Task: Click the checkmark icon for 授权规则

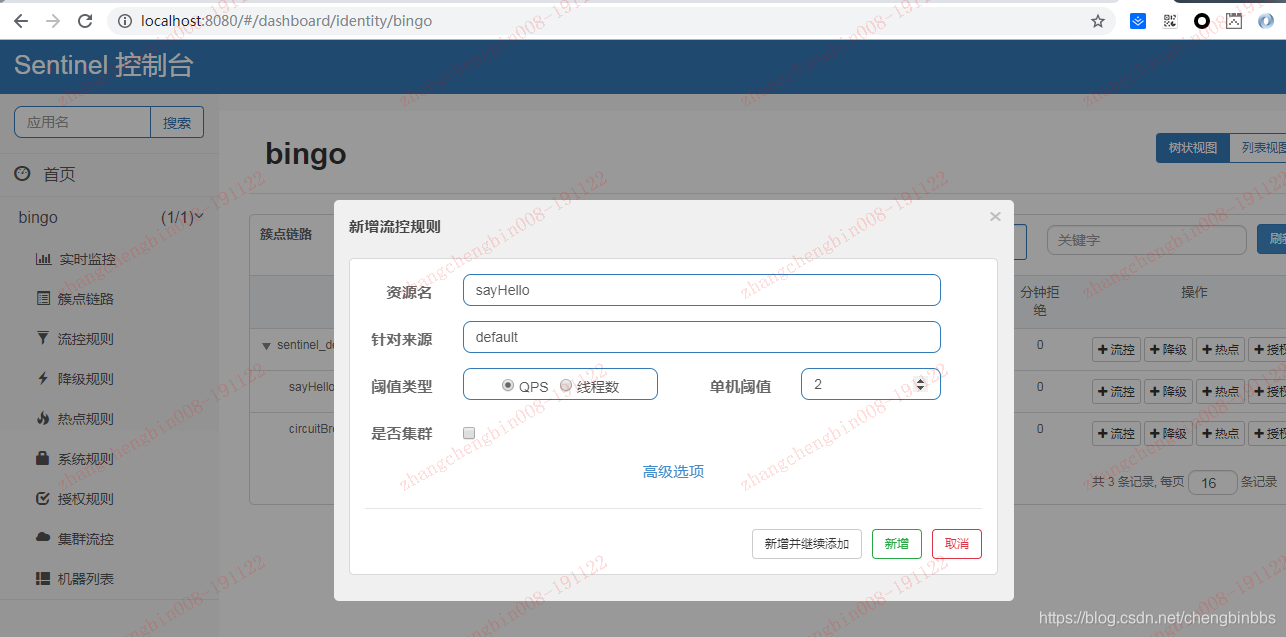Action: (x=43, y=498)
